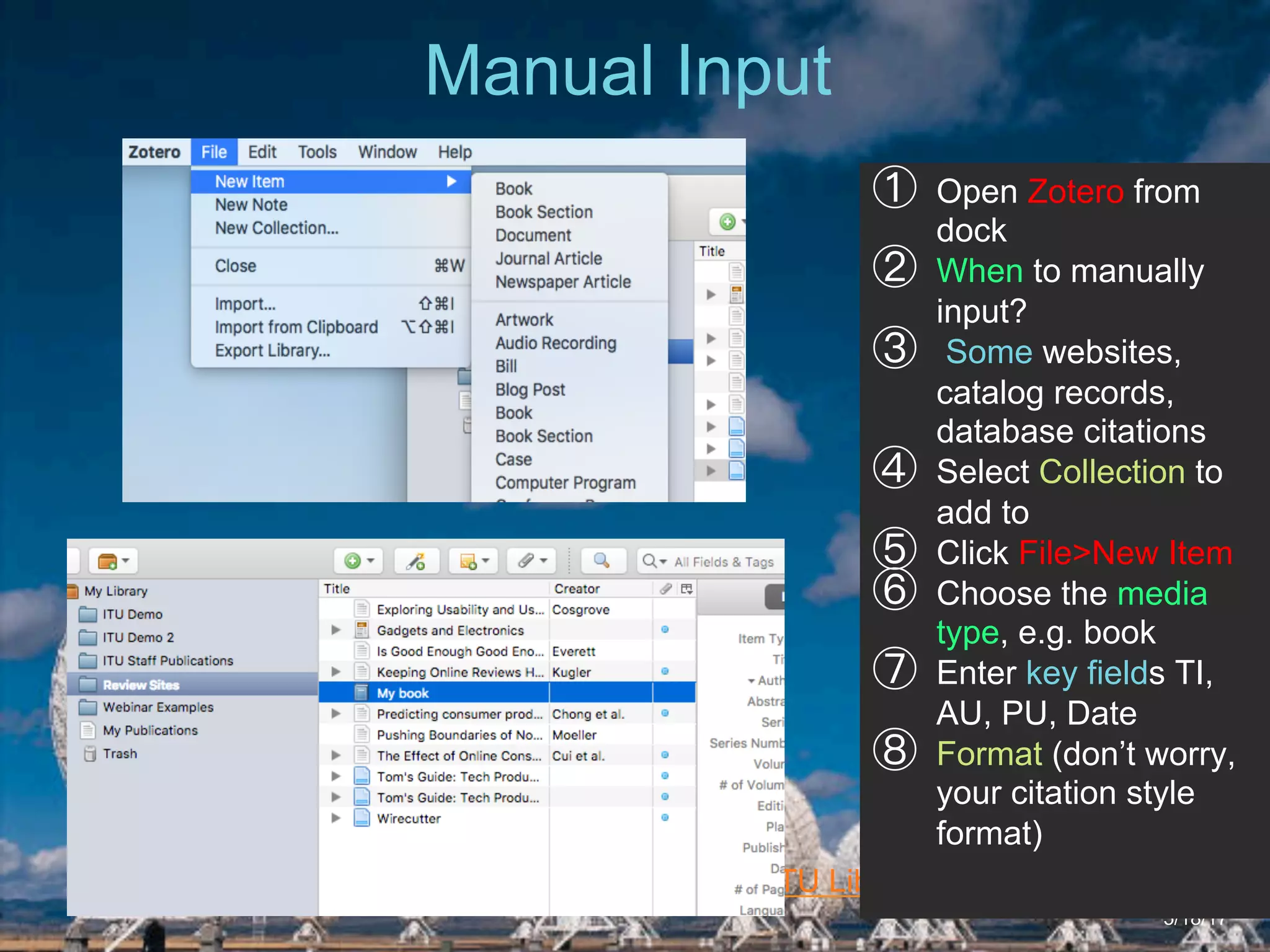Click Add Item by Identifier wand icon
Screen dimensions: 1270x952
416,561
